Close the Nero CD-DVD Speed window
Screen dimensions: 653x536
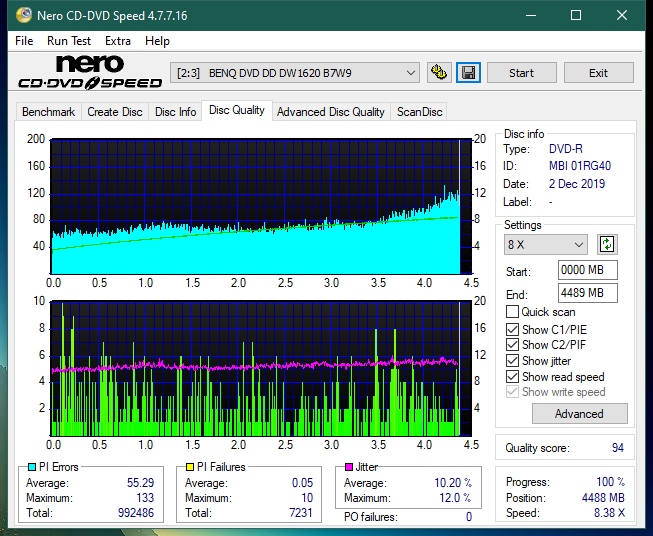pos(622,15)
